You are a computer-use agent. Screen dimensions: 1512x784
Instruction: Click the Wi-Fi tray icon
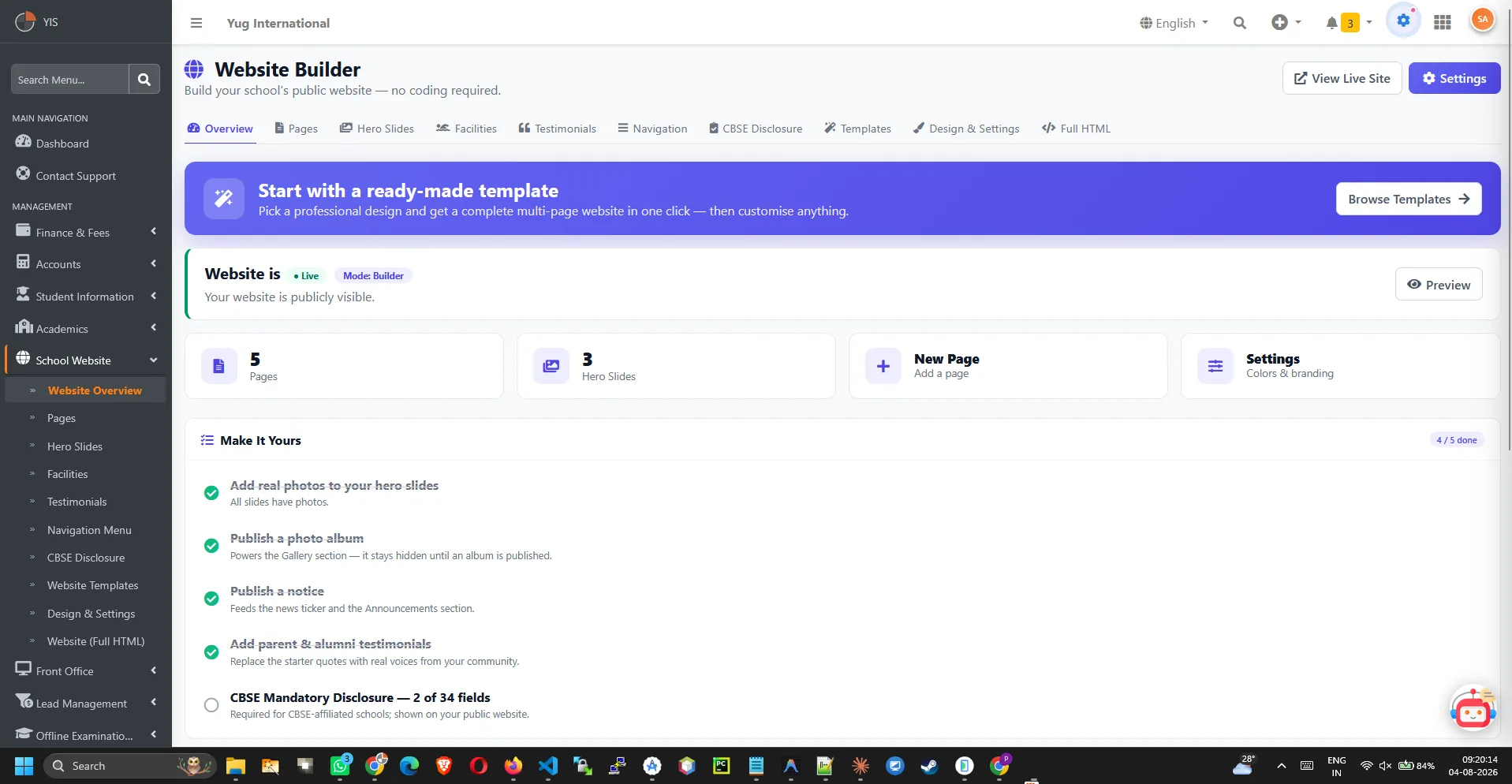[x=1366, y=765]
